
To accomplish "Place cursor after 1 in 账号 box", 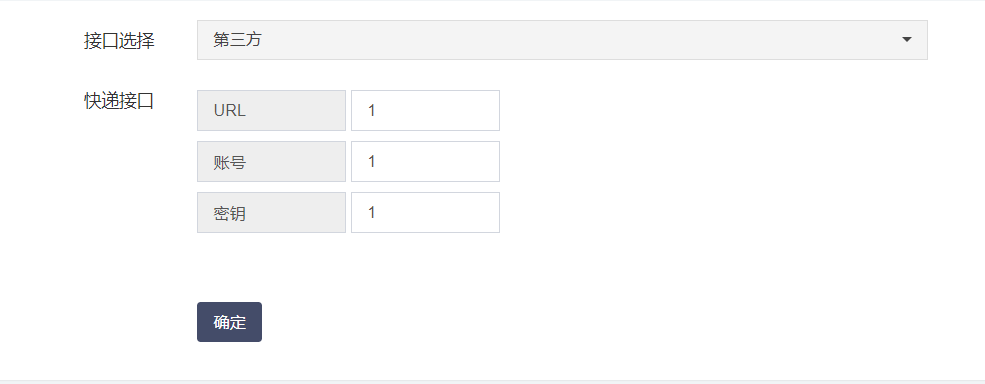I will click(376, 162).
